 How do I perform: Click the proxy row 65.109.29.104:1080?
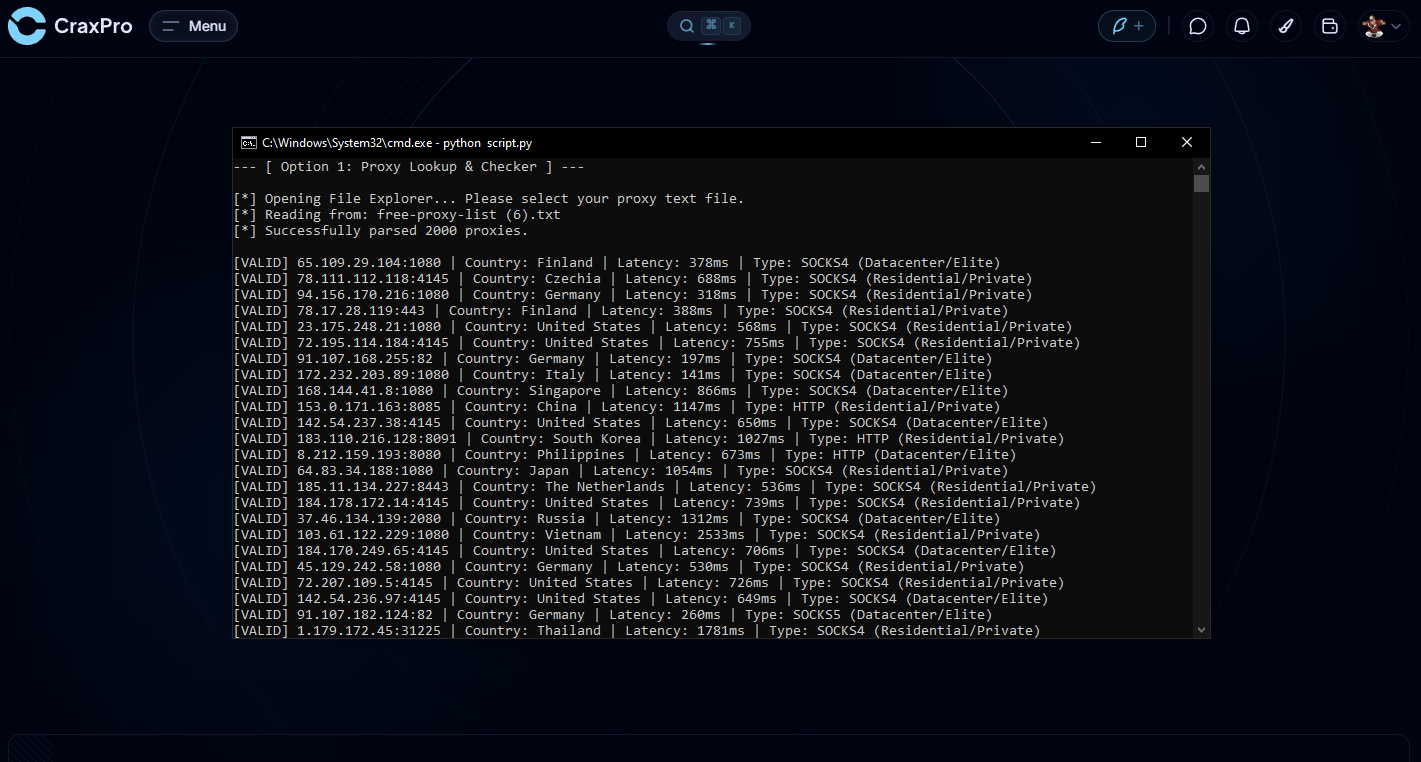coord(617,263)
